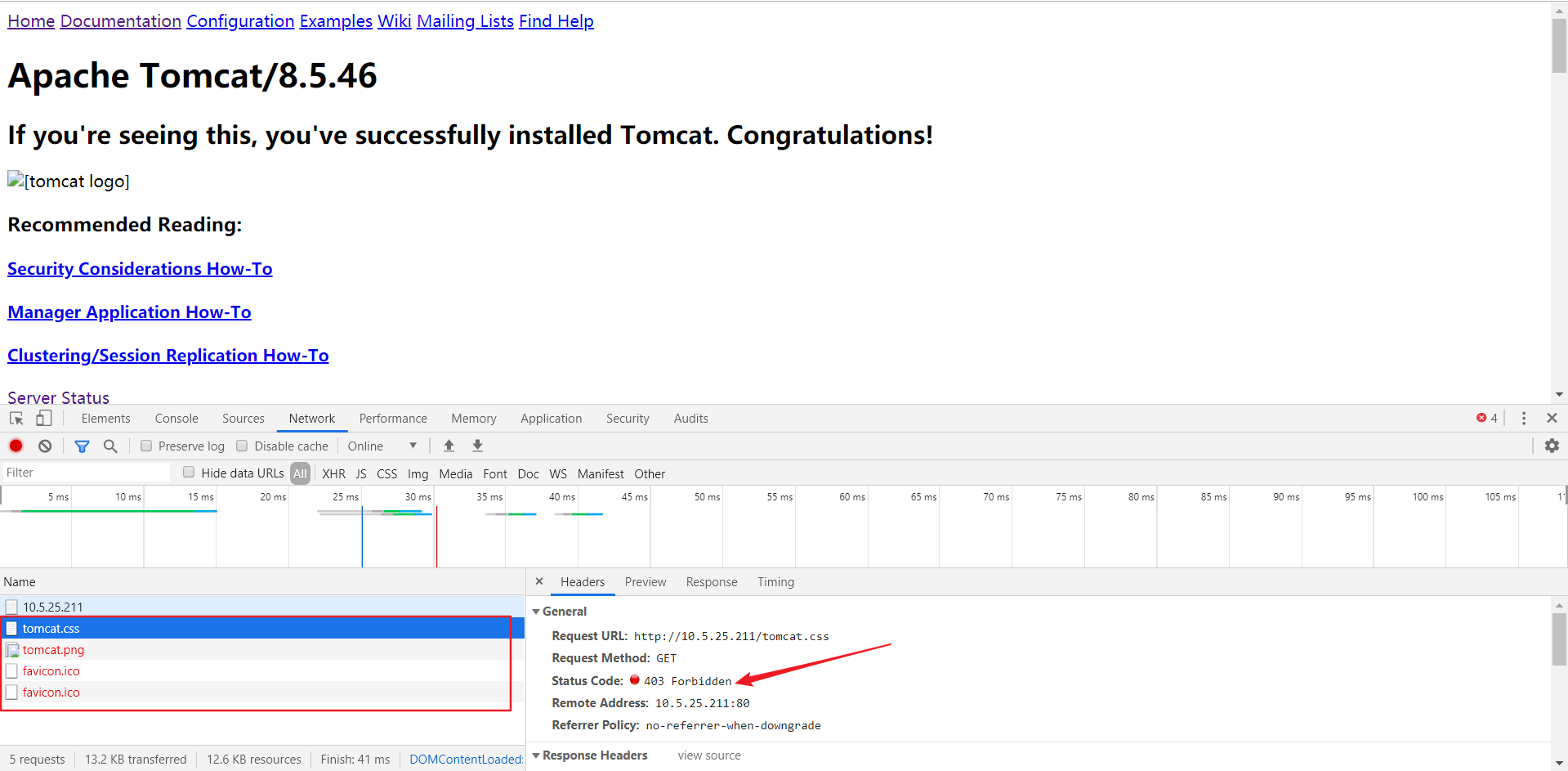
Task: Stop recording network log with red button
Action: click(16, 446)
